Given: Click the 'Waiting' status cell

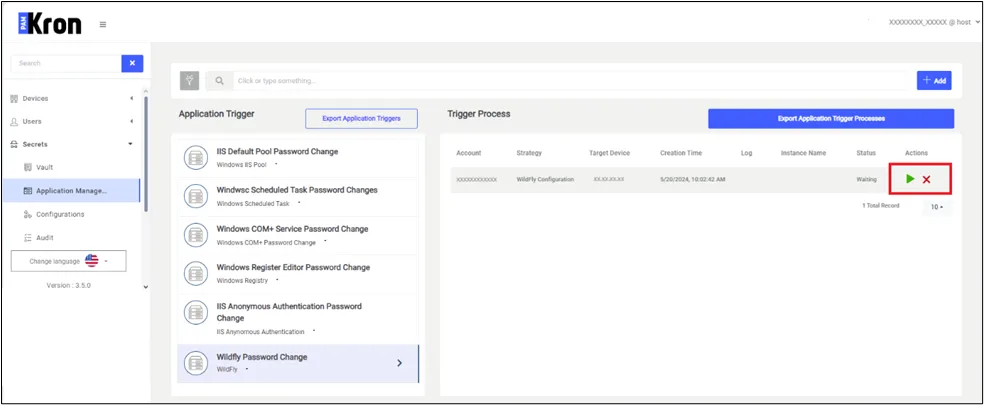Looking at the screenshot, I should (x=867, y=180).
